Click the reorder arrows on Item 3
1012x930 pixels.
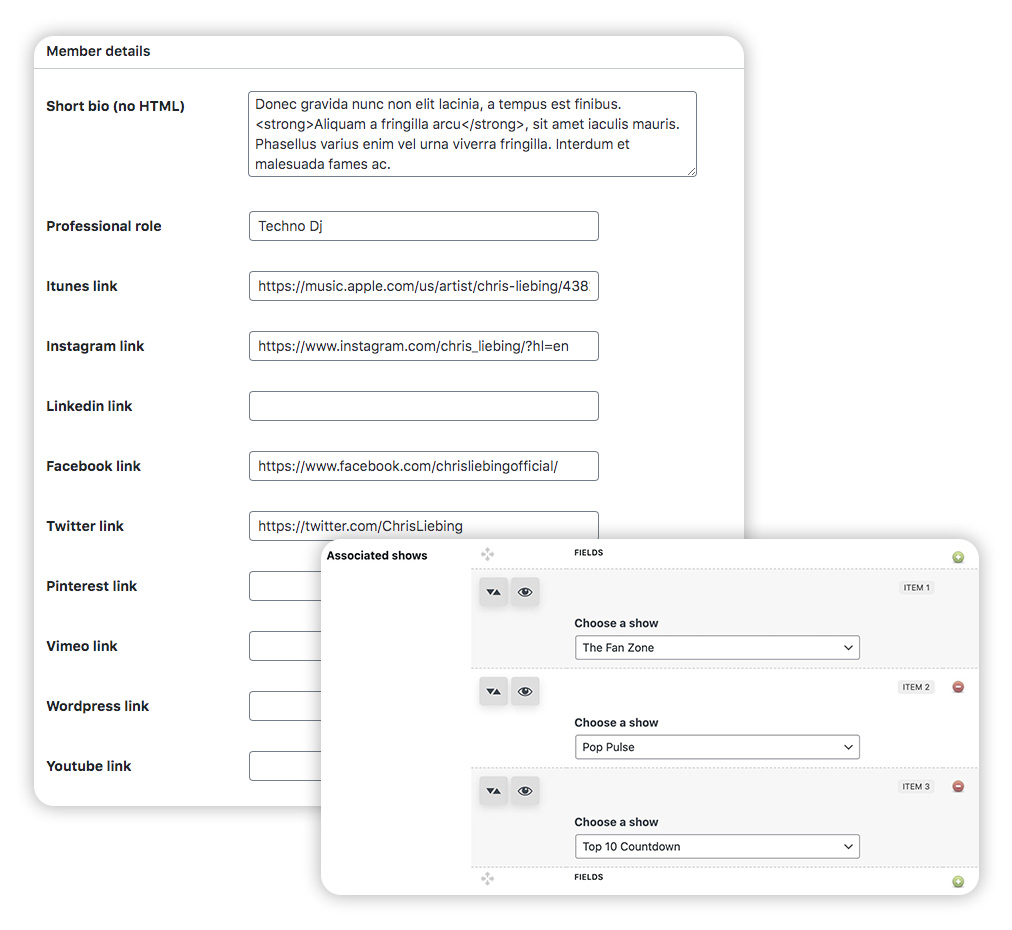point(493,791)
